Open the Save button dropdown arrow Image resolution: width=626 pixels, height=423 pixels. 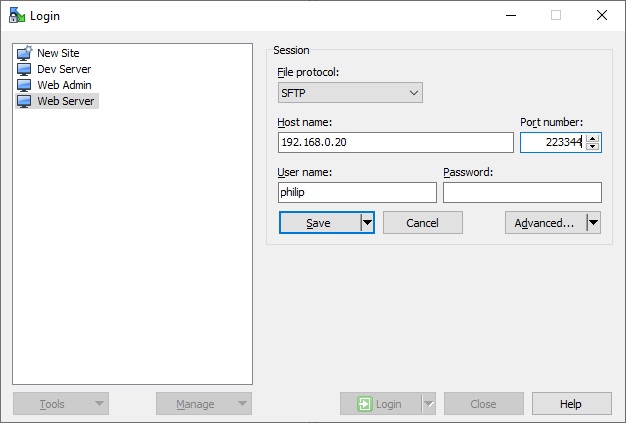pos(367,223)
